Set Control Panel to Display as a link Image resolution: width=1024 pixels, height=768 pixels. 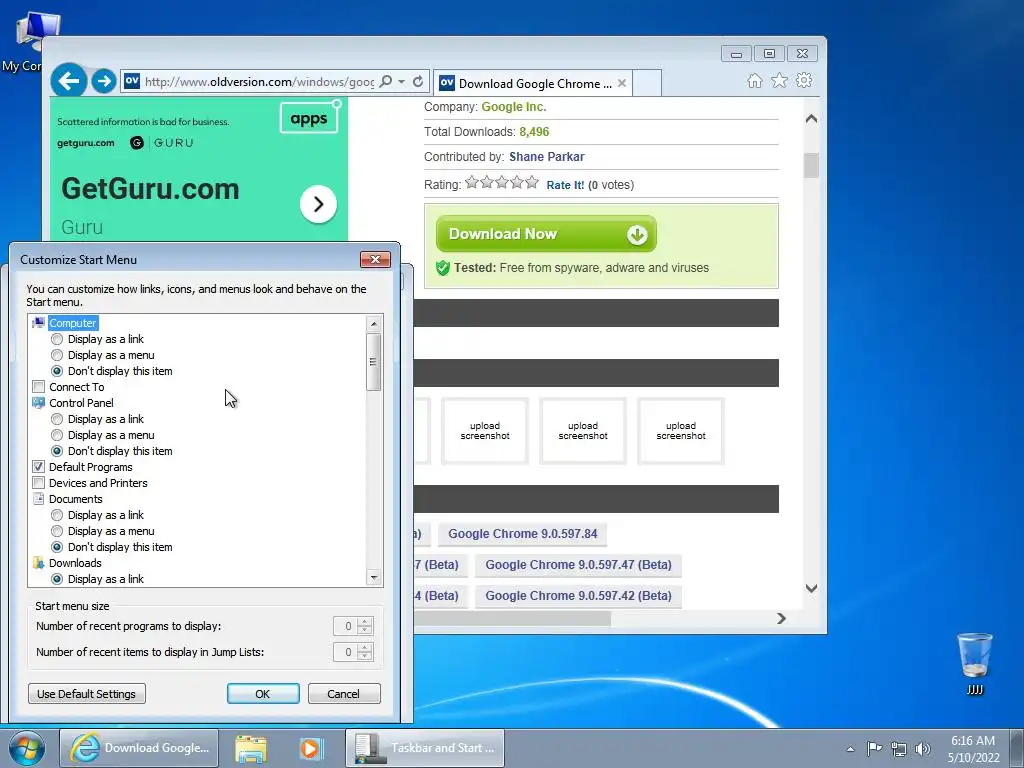(x=57, y=419)
